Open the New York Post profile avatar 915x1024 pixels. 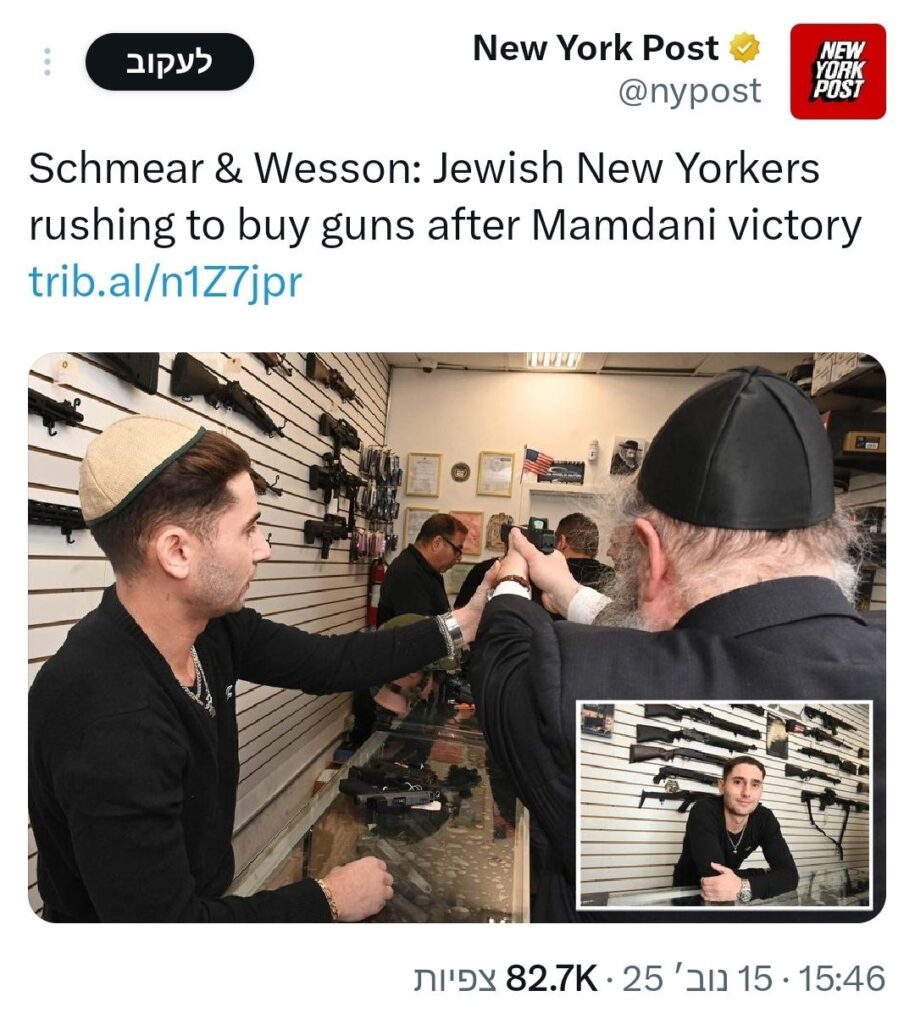coord(838,71)
